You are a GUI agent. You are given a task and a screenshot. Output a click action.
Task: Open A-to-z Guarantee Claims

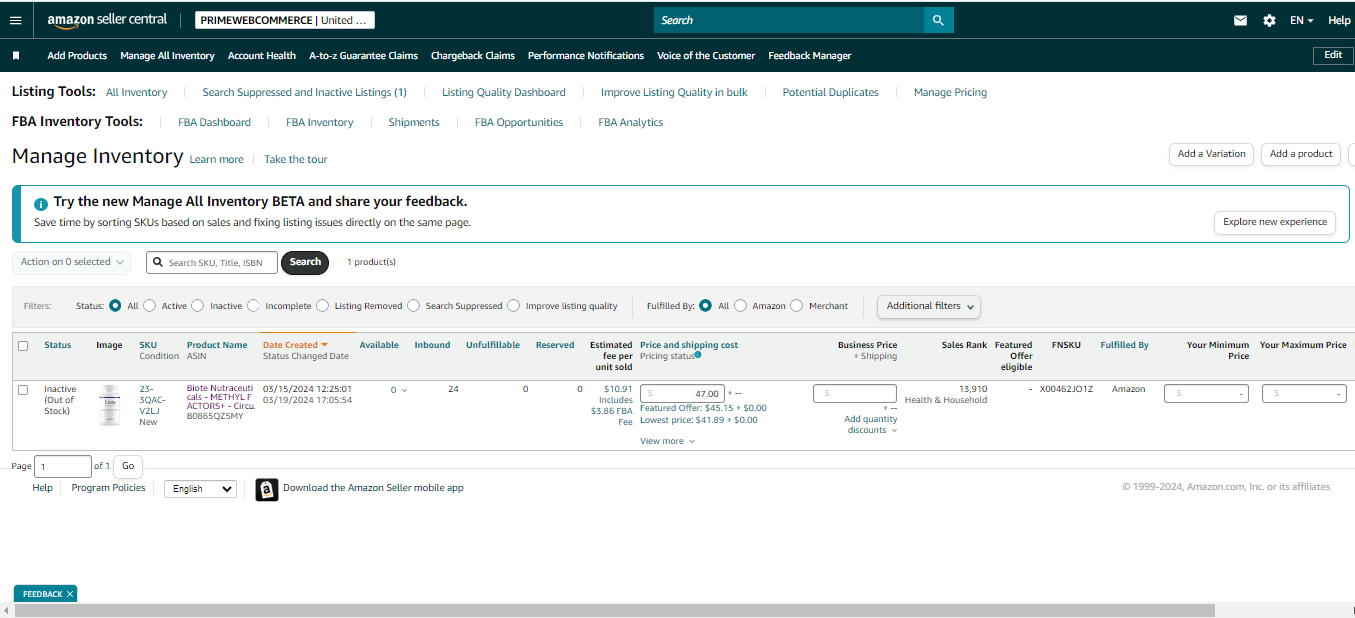[363, 56]
